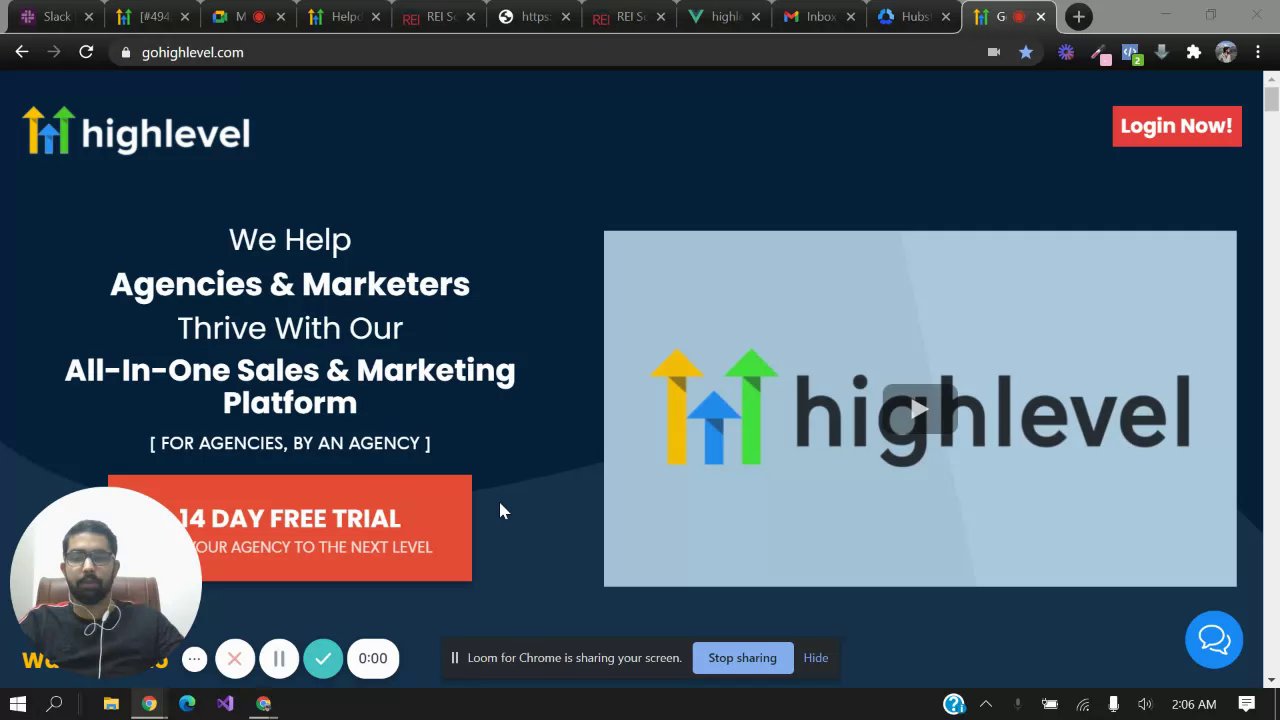Open Windows taskbar search
Viewport: 1280px width, 720px height.
click(55, 704)
